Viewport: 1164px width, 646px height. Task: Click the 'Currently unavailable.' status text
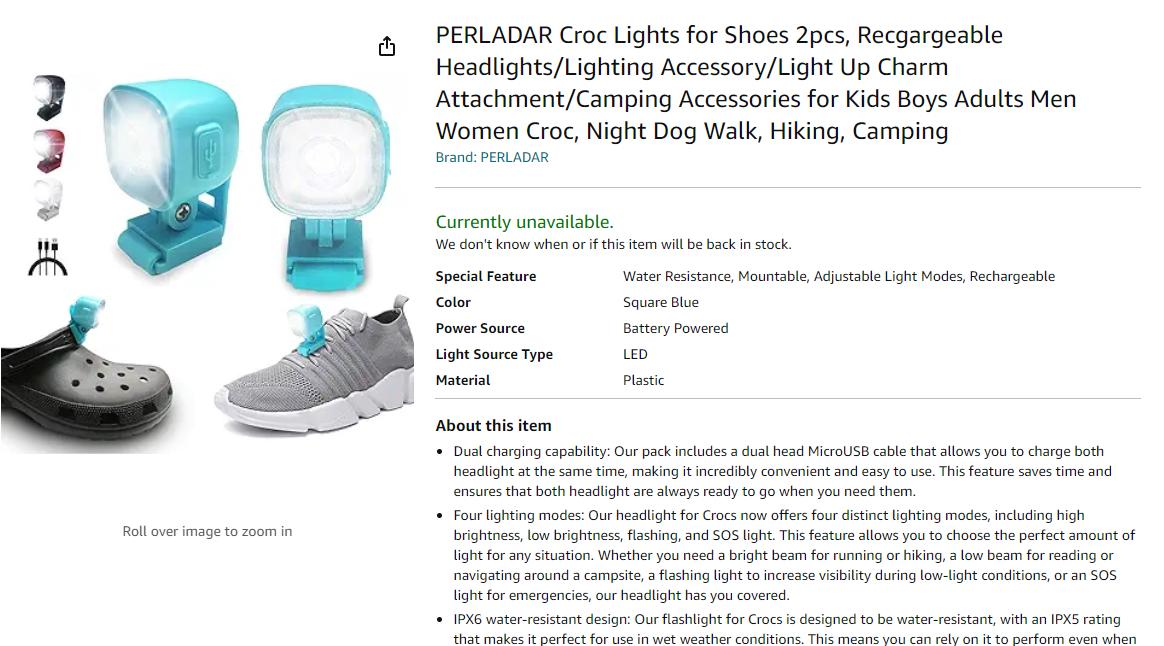coord(524,222)
